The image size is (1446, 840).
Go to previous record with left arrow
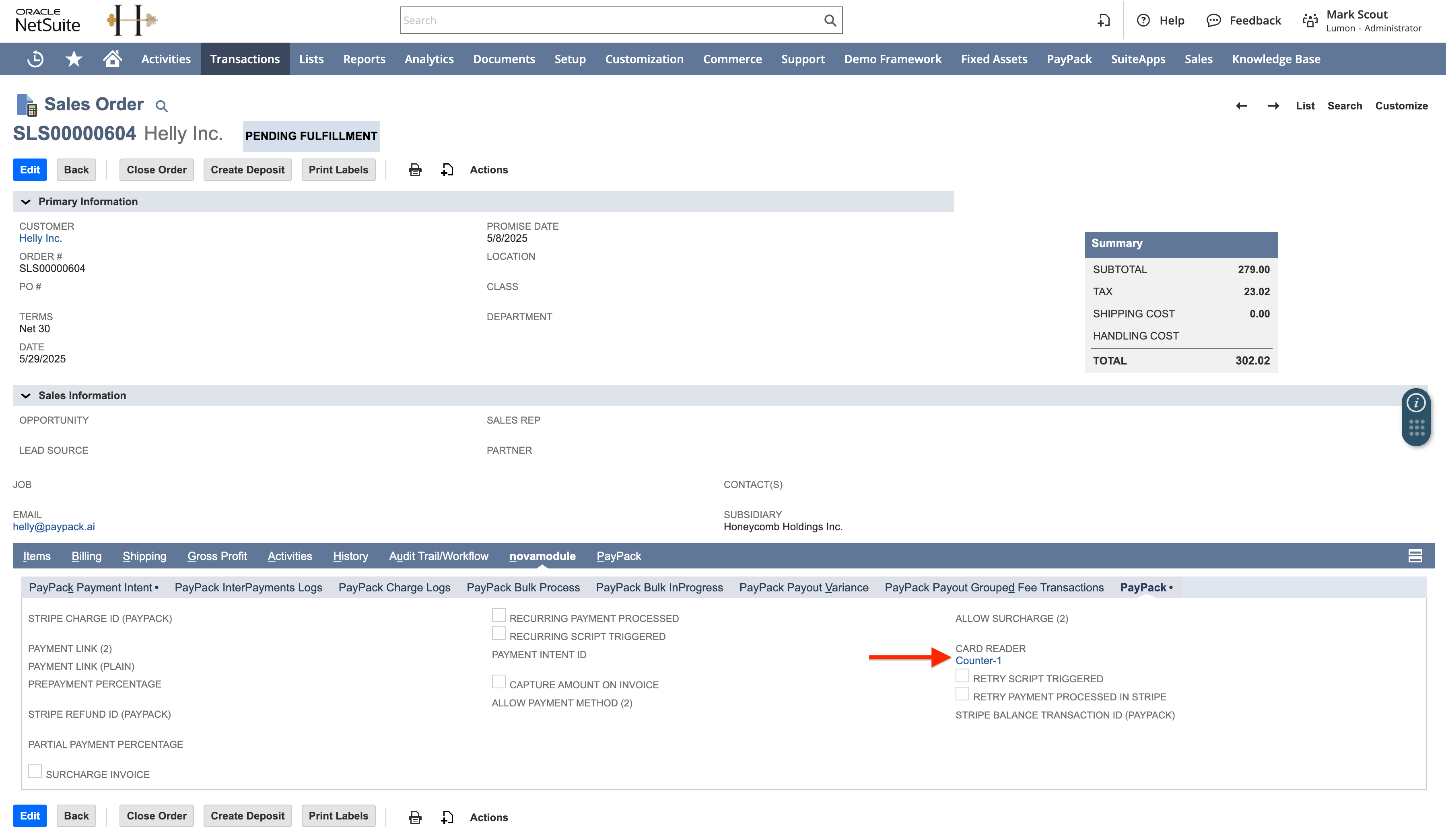click(x=1242, y=105)
